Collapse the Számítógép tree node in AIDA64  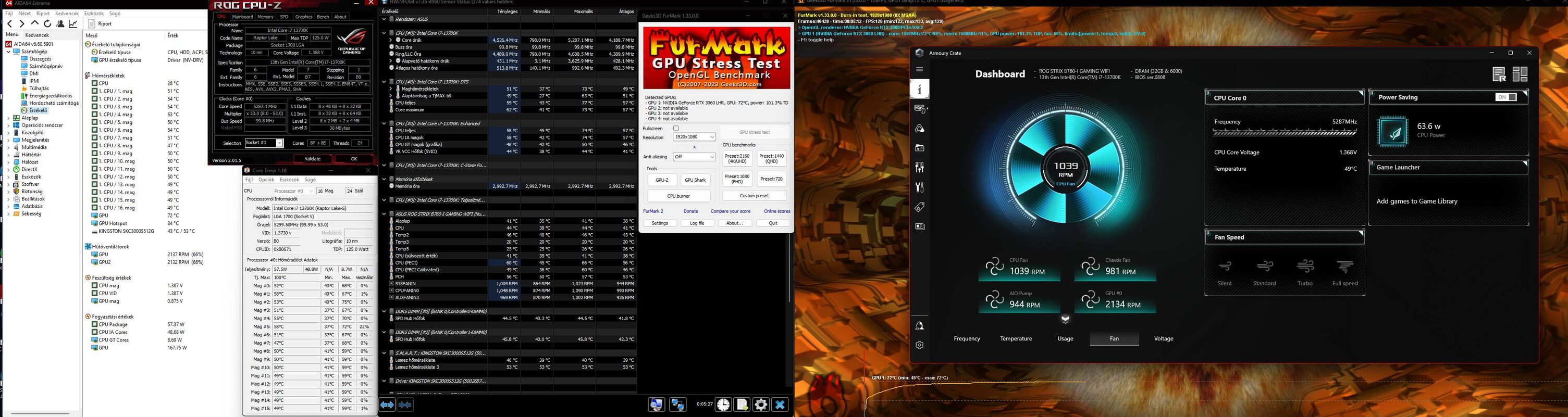pos(8,52)
